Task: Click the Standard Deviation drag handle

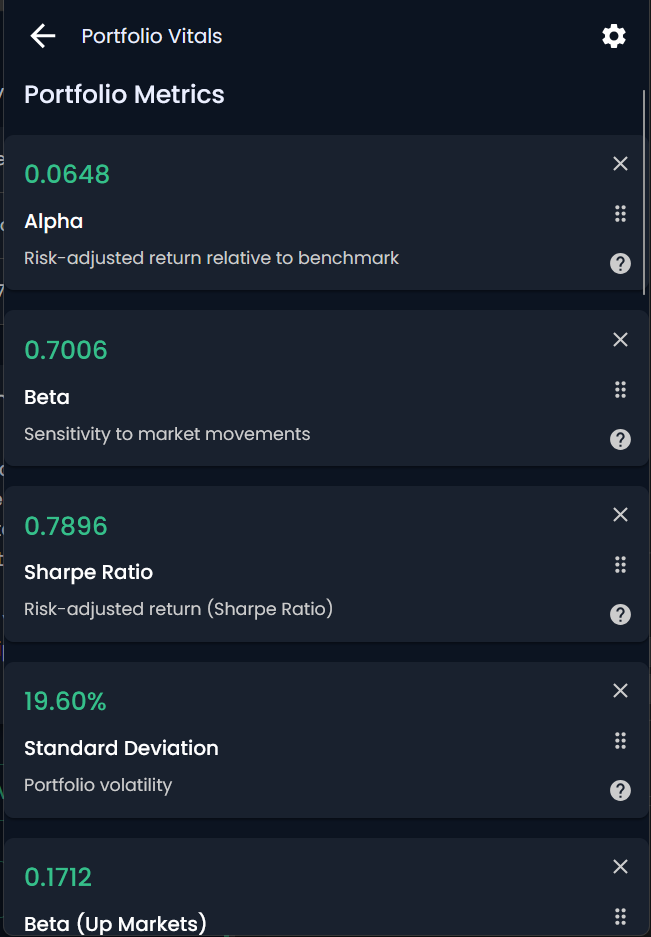Action: pyautogui.click(x=621, y=740)
